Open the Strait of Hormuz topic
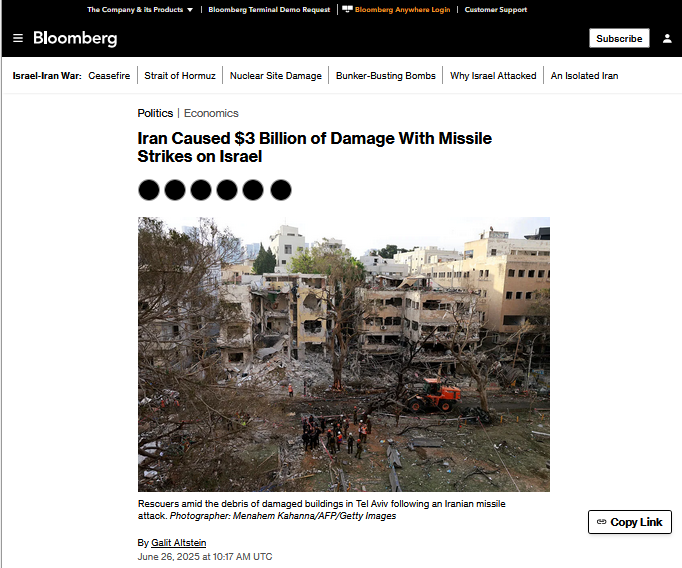This screenshot has height=568, width=682. click(x=180, y=76)
